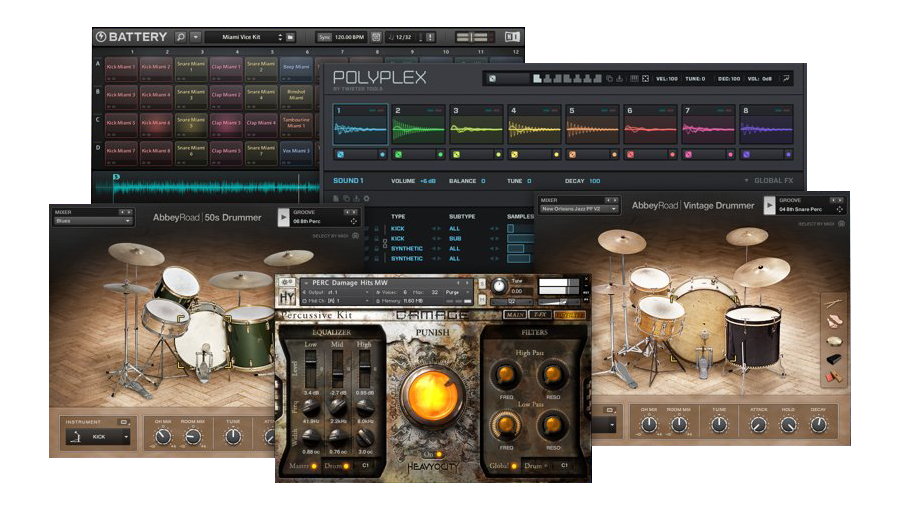
Task: Select the drumsticks icon in Vintage Drummer sidebar
Action: coord(834,303)
